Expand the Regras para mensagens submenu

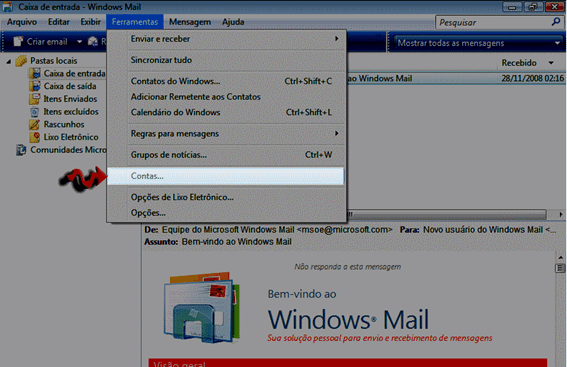pos(337,133)
